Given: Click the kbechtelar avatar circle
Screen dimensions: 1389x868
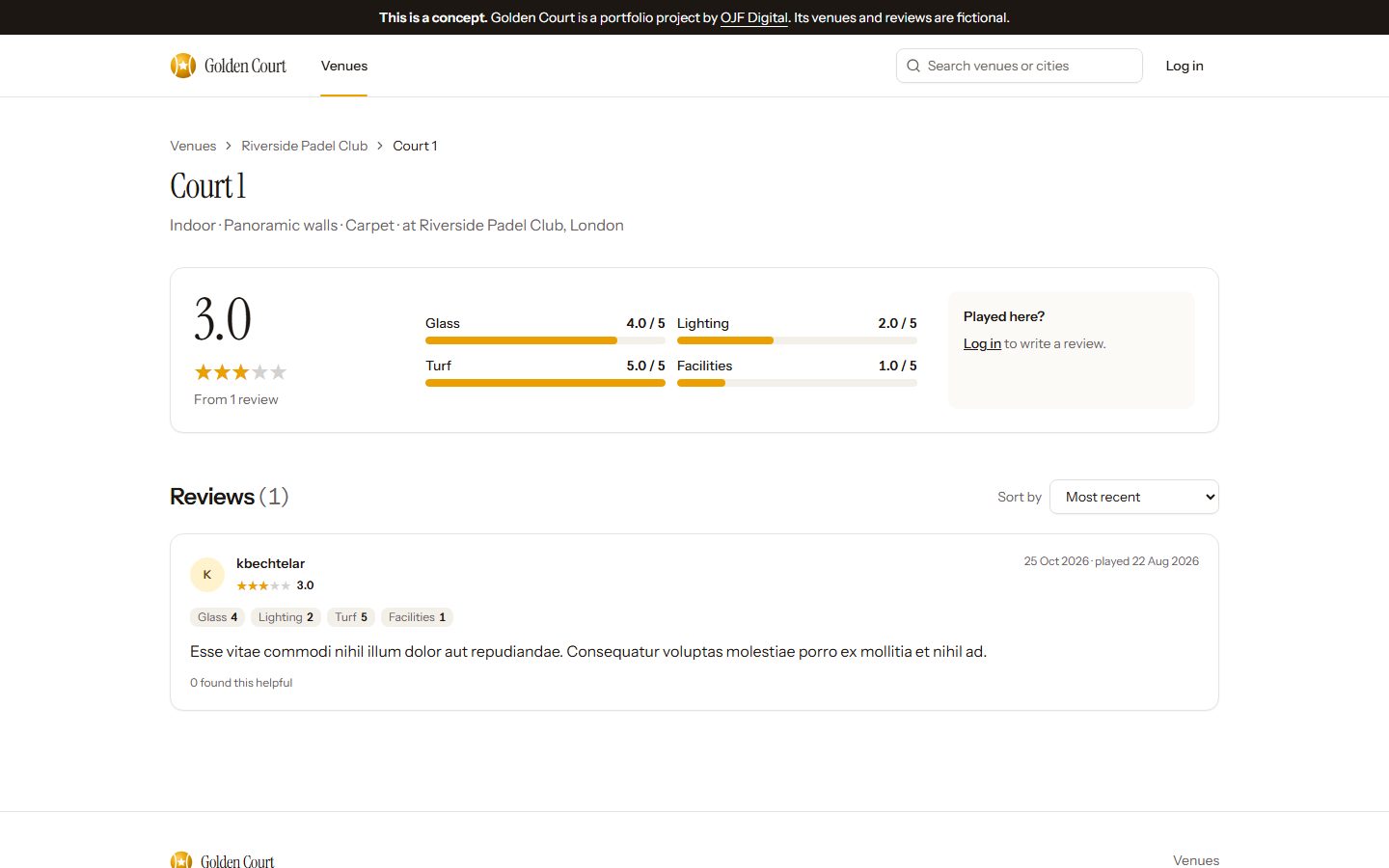Looking at the screenshot, I should pos(207,575).
